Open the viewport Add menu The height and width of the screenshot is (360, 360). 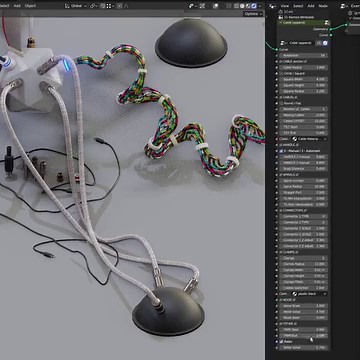point(17,6)
